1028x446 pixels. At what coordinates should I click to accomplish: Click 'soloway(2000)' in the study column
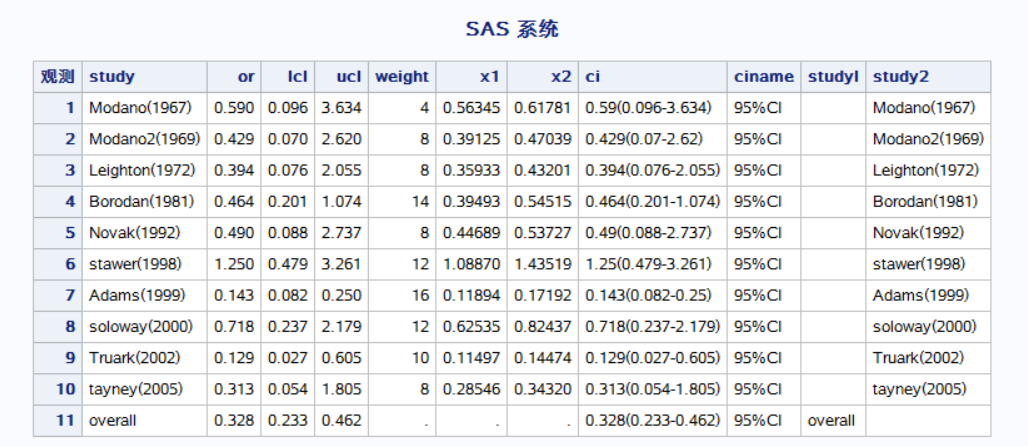(140, 327)
